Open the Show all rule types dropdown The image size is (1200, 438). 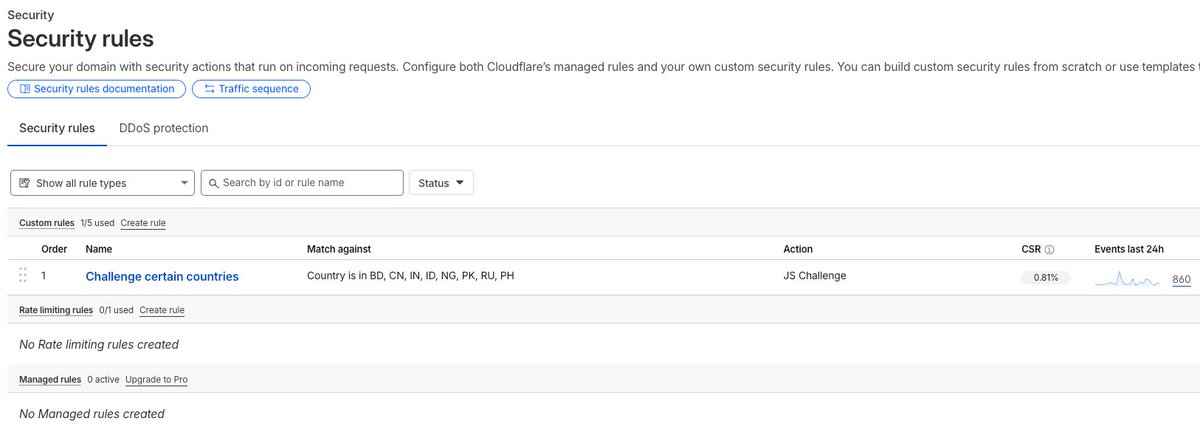(x=102, y=183)
